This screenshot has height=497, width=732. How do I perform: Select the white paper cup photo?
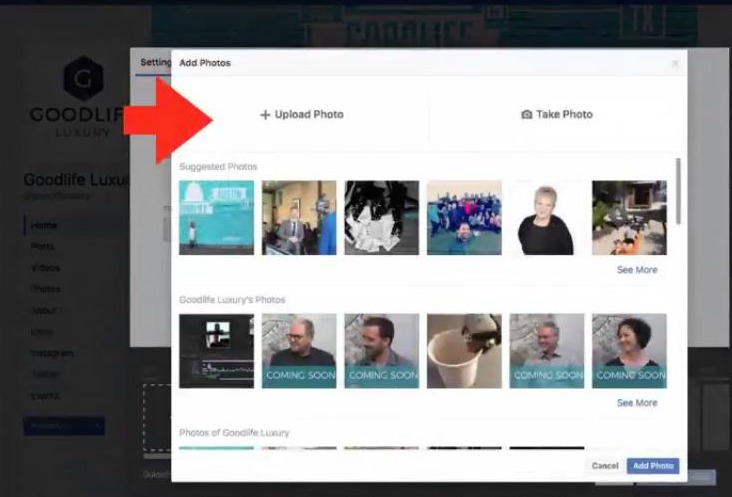(464, 351)
